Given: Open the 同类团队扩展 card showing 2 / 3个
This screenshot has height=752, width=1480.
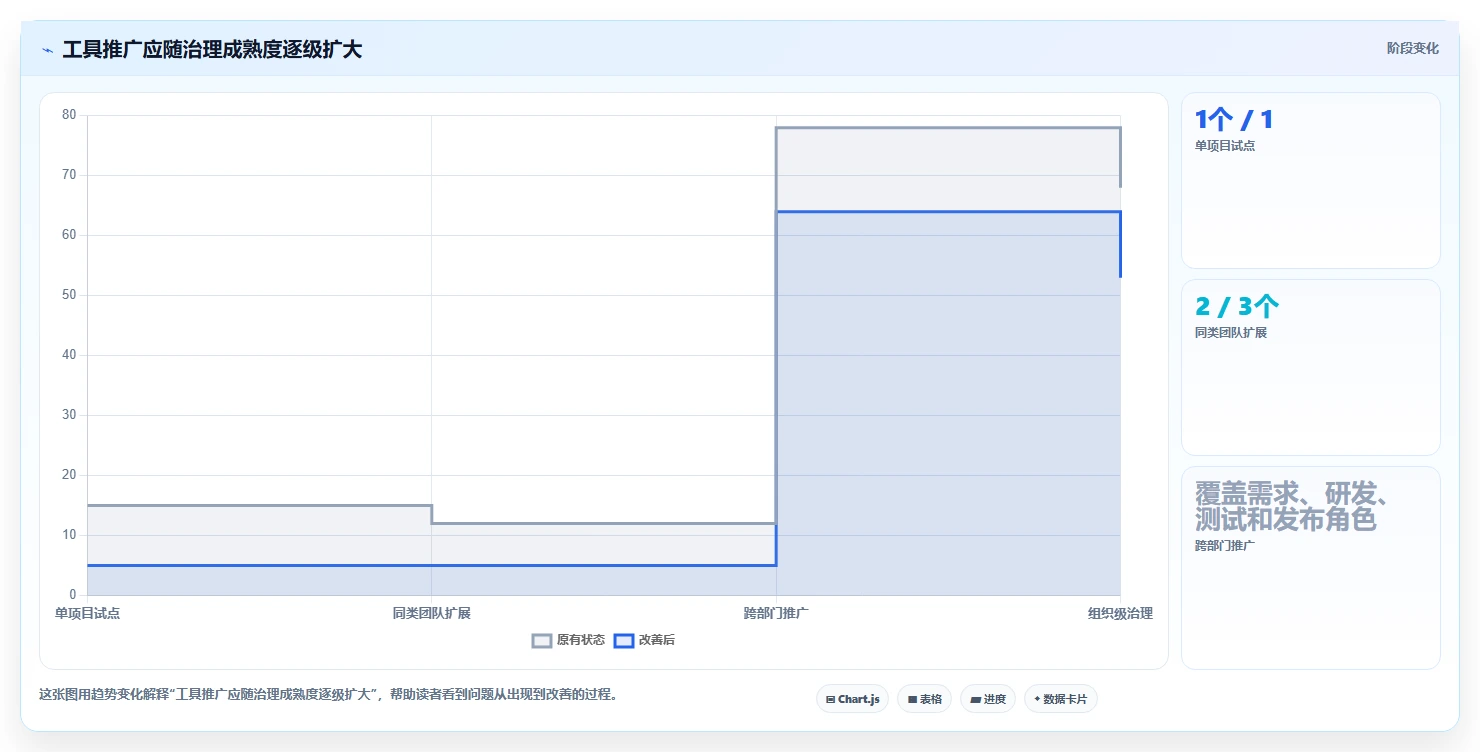Looking at the screenshot, I should 1310,368.
